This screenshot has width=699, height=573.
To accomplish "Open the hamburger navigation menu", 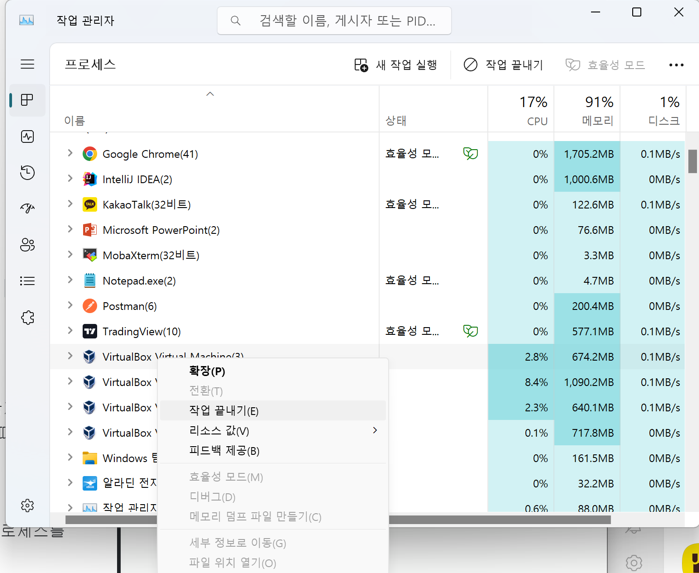I will (x=27, y=64).
